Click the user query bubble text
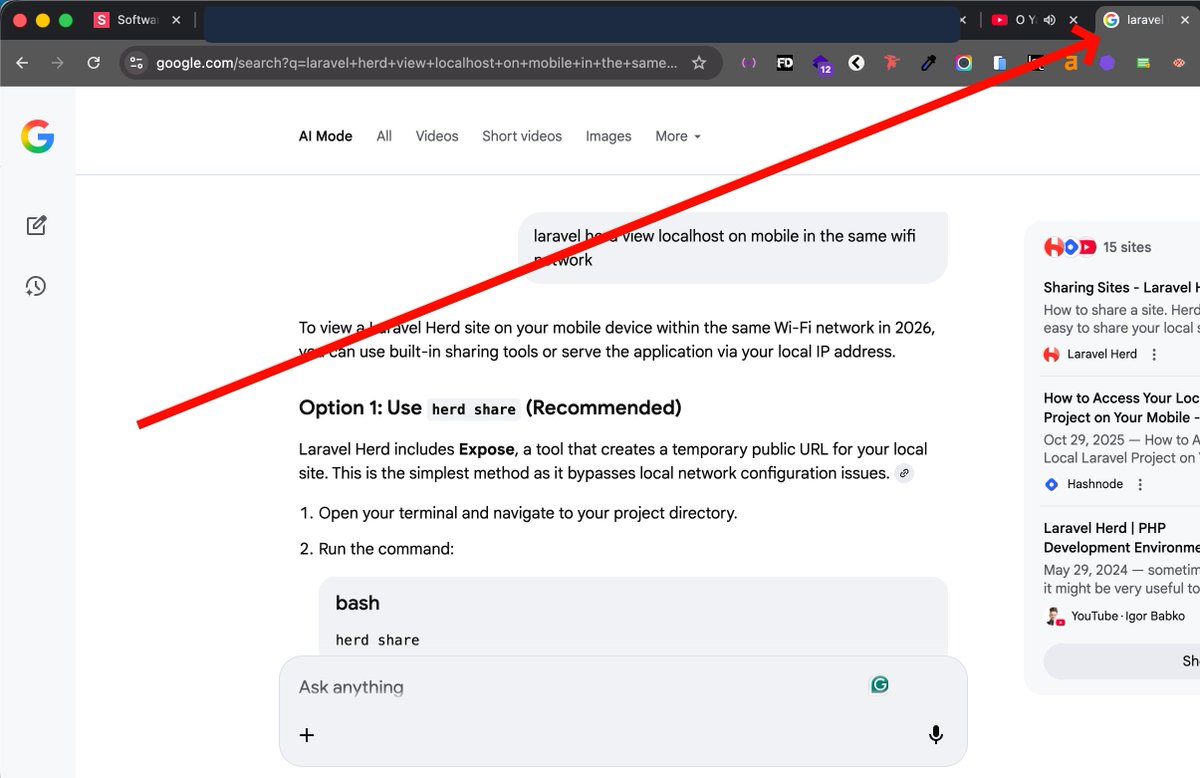The height and width of the screenshot is (778, 1200). (x=725, y=248)
